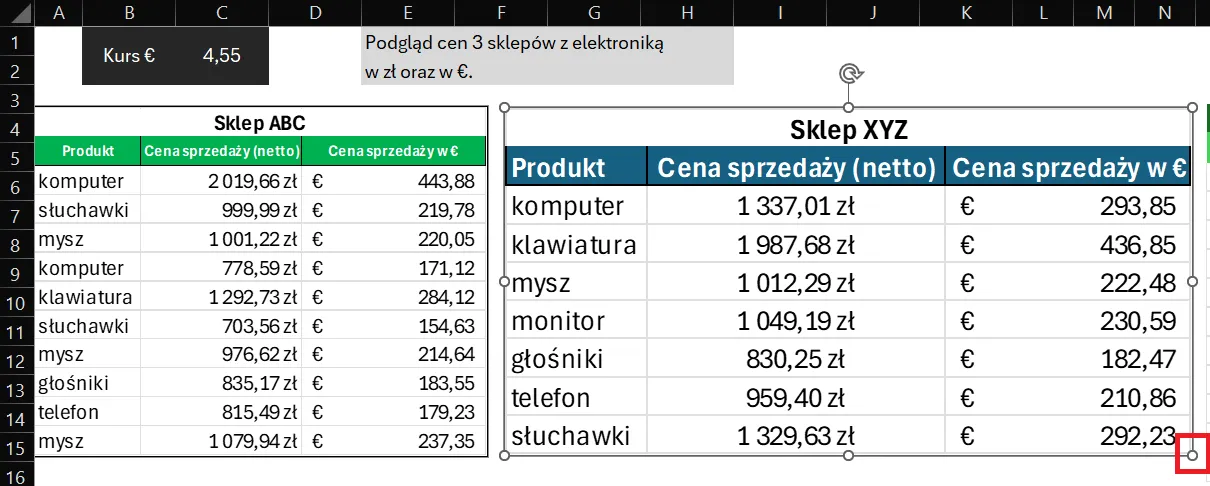The image size is (1210, 486).
Task: Select row 16 header
Action: [x=16, y=476]
